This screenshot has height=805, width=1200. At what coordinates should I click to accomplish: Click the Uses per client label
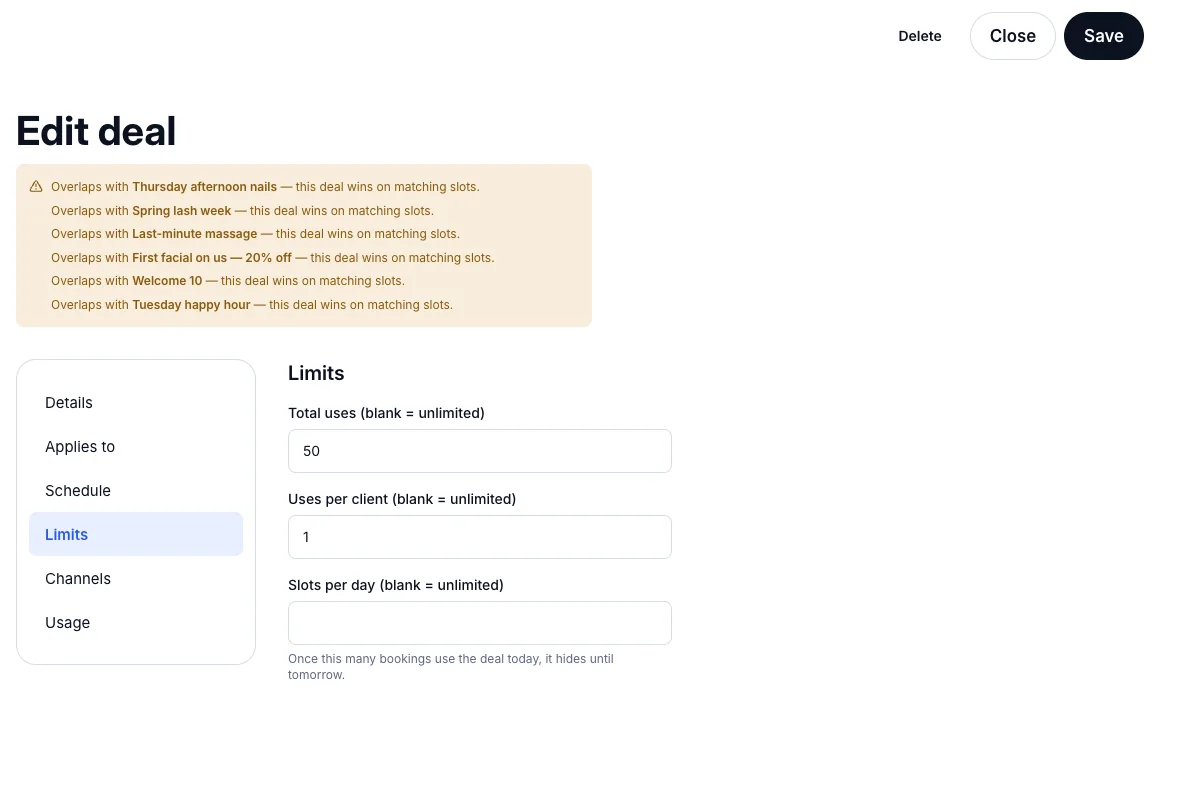(x=402, y=499)
